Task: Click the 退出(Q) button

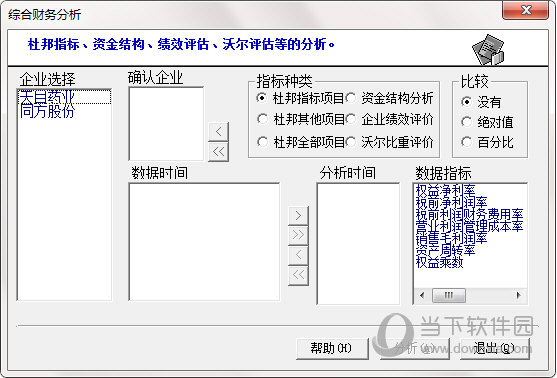Action: (x=495, y=349)
